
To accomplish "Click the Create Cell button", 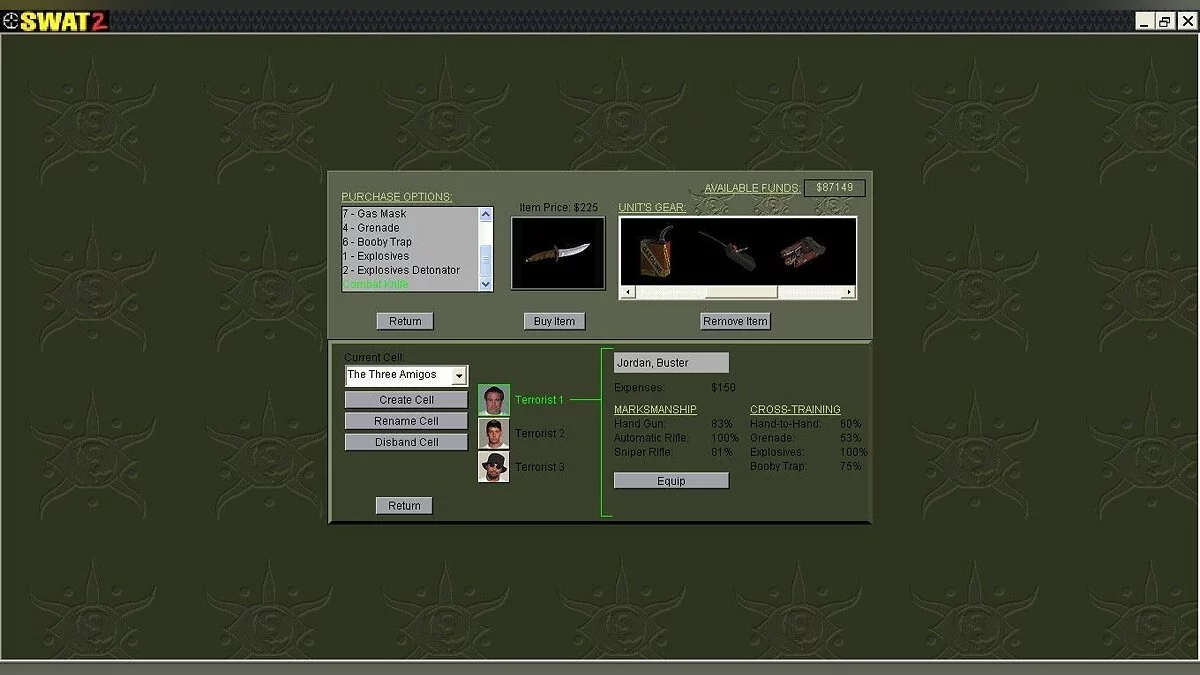I will pyautogui.click(x=406, y=400).
